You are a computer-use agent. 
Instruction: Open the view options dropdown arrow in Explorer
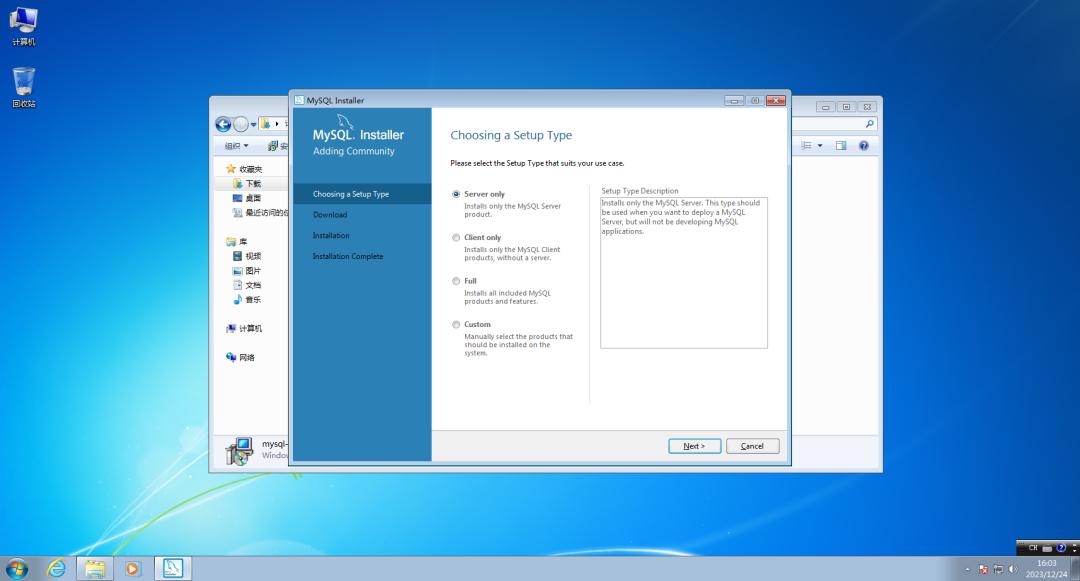820,146
